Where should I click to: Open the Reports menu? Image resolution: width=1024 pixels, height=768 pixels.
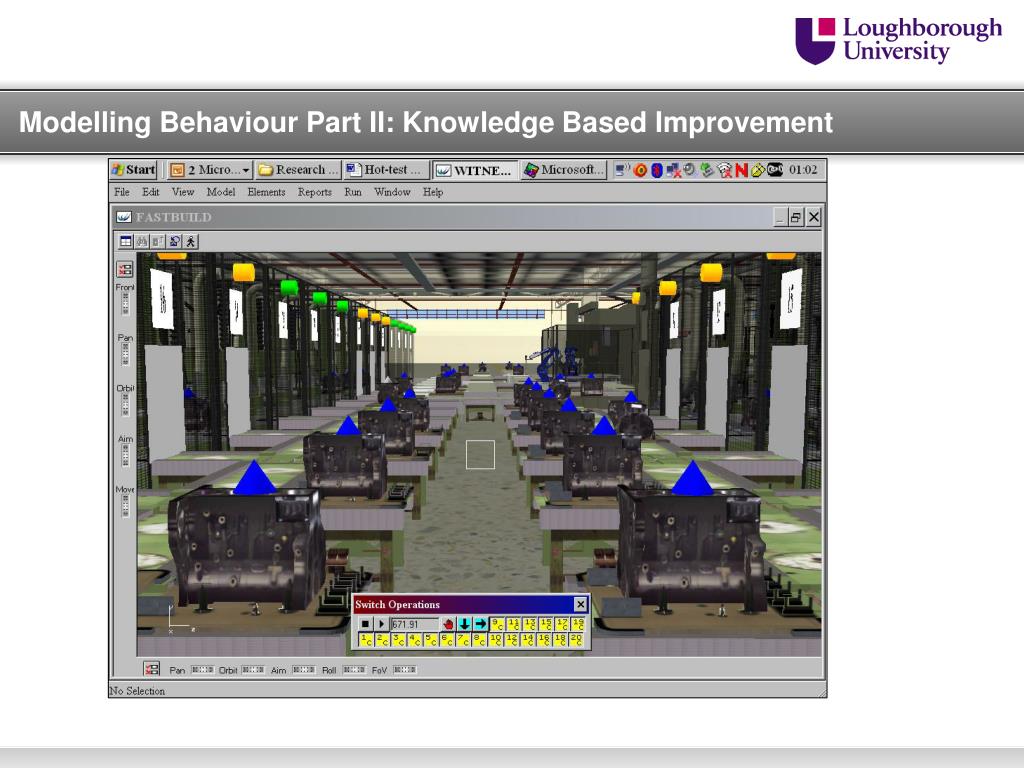[315, 192]
